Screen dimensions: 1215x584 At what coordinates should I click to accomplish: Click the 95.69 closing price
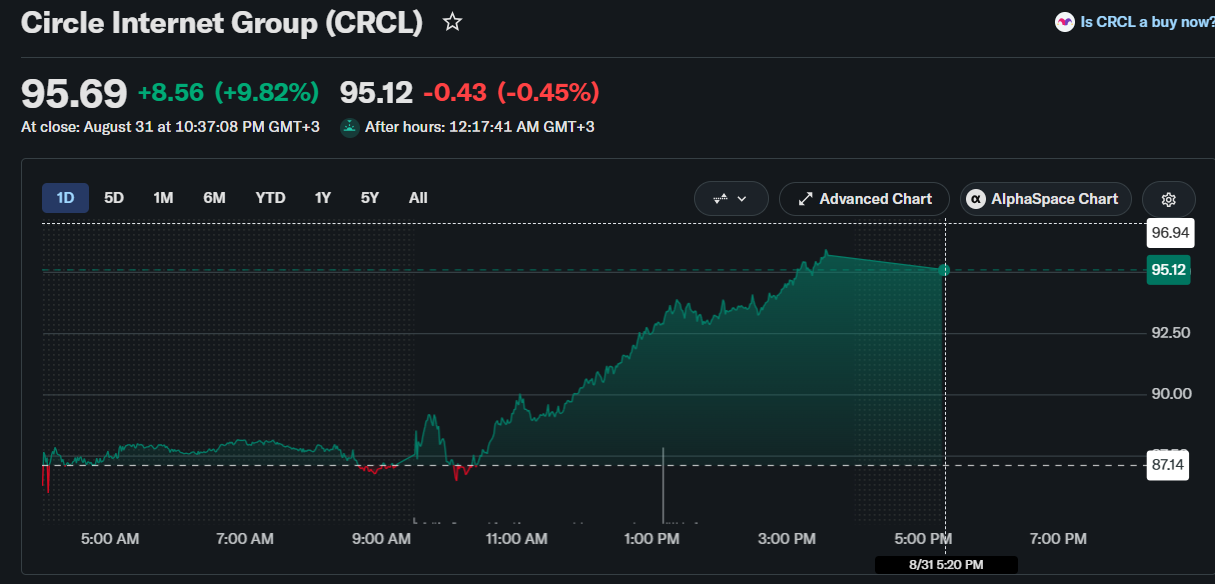click(x=74, y=93)
